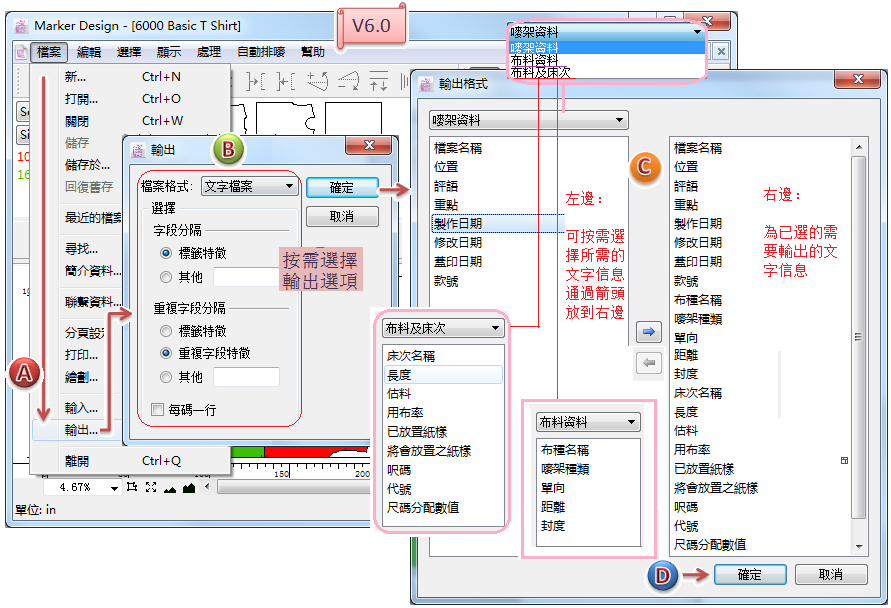Click 取消 in the 輸出格式 dialog

[x=831, y=575]
